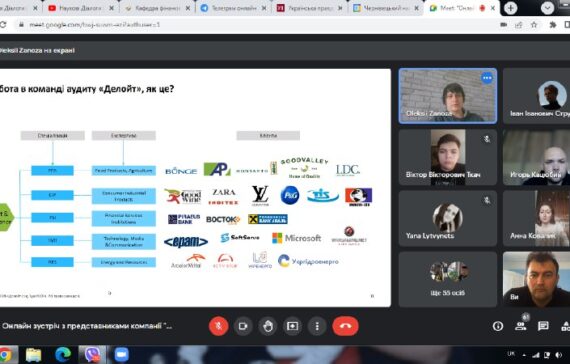Raise hand in the meeting
Viewport: 570px width, 364px height.
[x=268, y=326]
